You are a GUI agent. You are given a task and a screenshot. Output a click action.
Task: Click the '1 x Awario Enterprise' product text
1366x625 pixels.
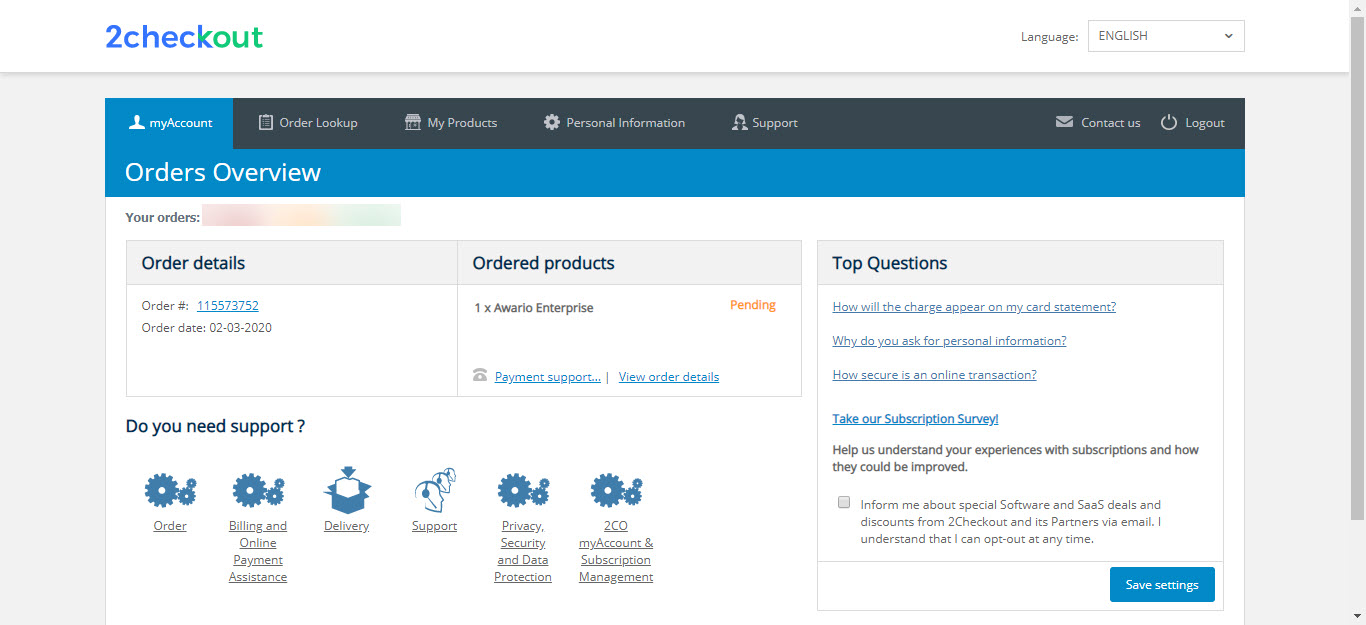point(534,308)
